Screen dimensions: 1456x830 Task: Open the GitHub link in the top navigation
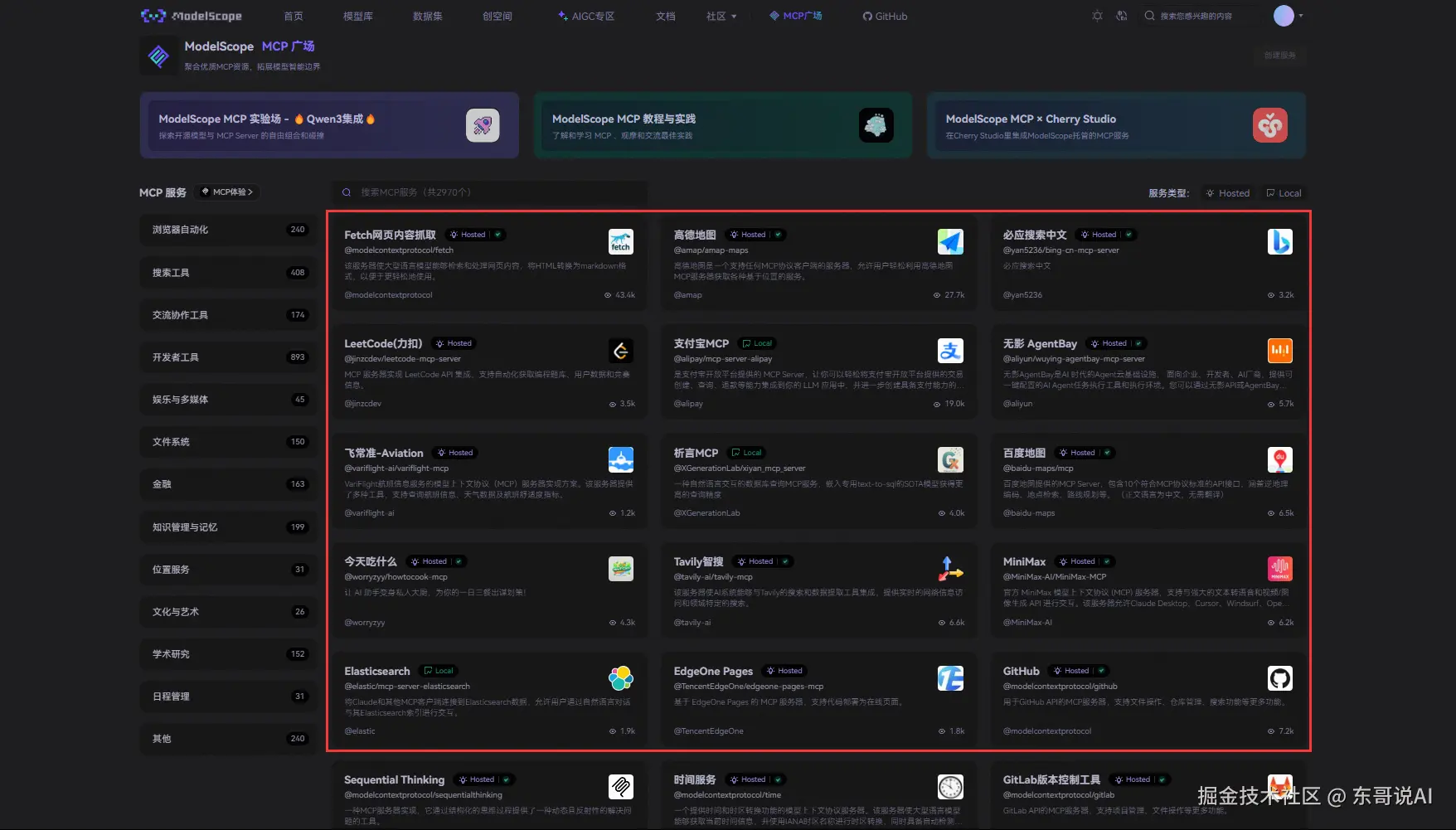pos(885,16)
